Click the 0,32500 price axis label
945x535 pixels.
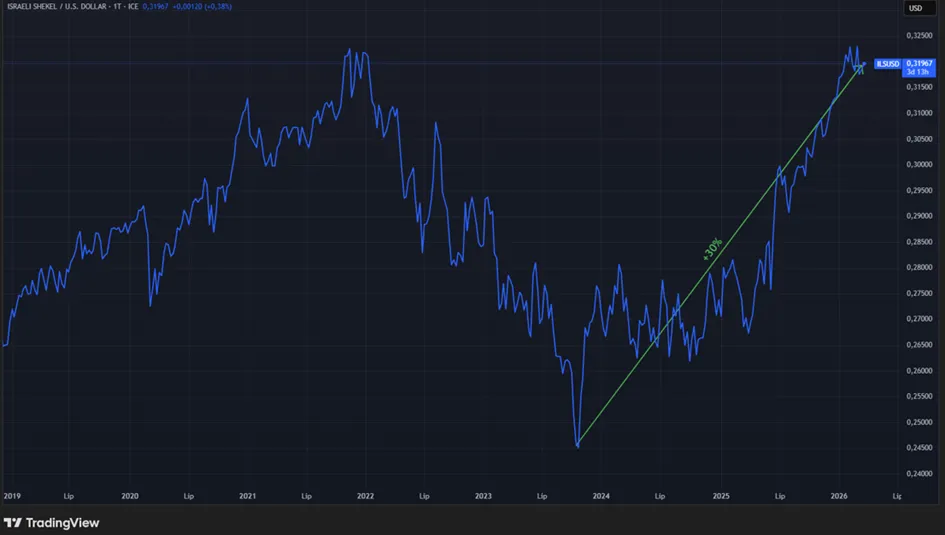[919, 36]
